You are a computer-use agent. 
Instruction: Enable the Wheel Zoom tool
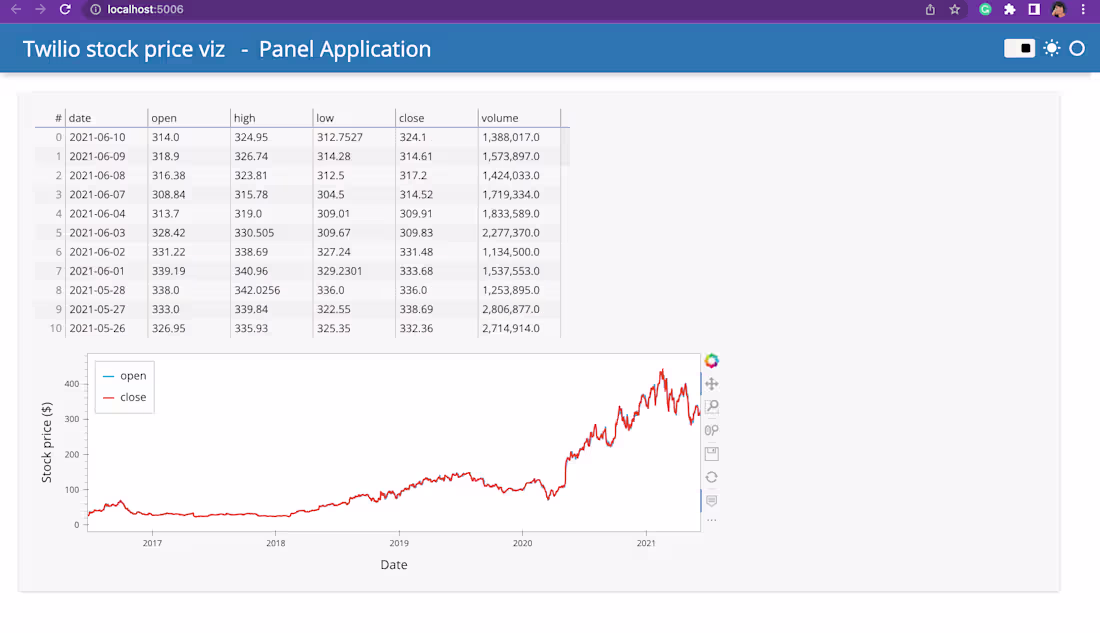[x=711, y=430]
